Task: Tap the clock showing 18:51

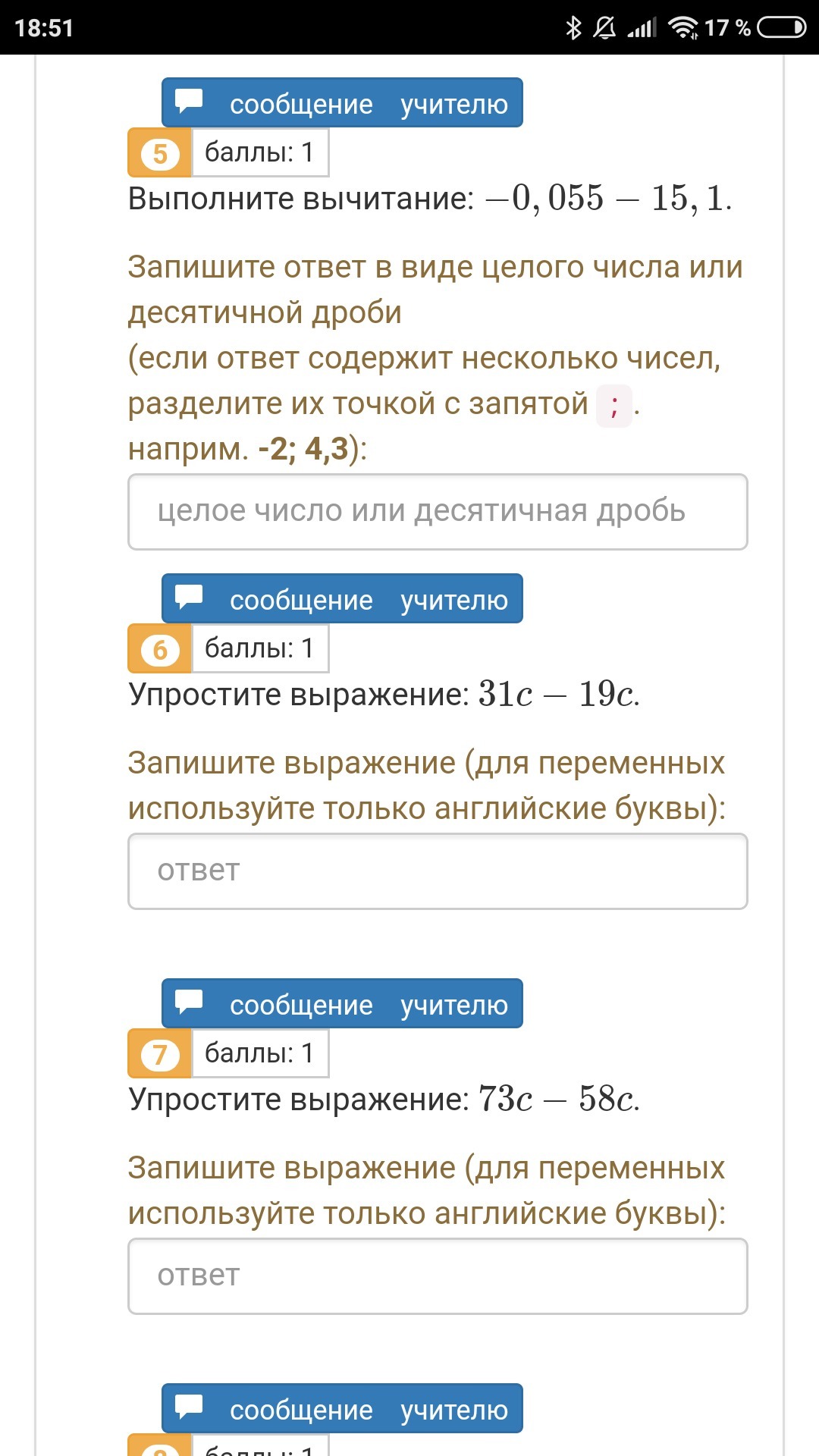Action: point(44,28)
